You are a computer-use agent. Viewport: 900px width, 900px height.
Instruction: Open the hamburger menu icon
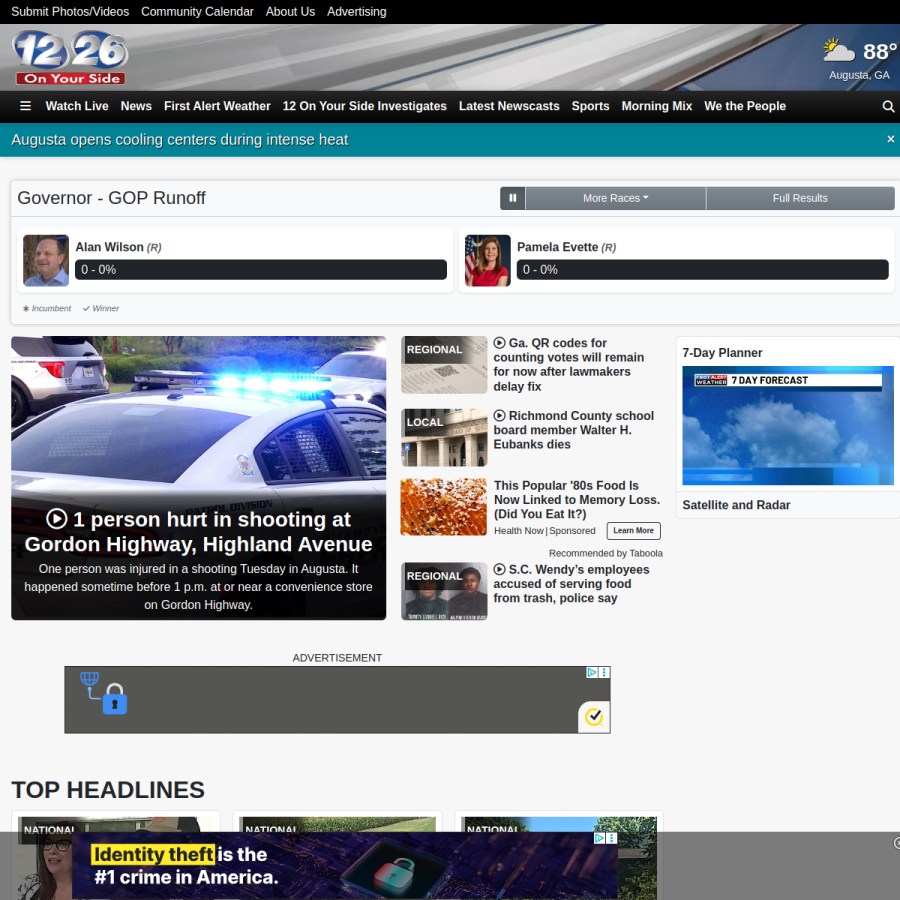click(x=25, y=106)
